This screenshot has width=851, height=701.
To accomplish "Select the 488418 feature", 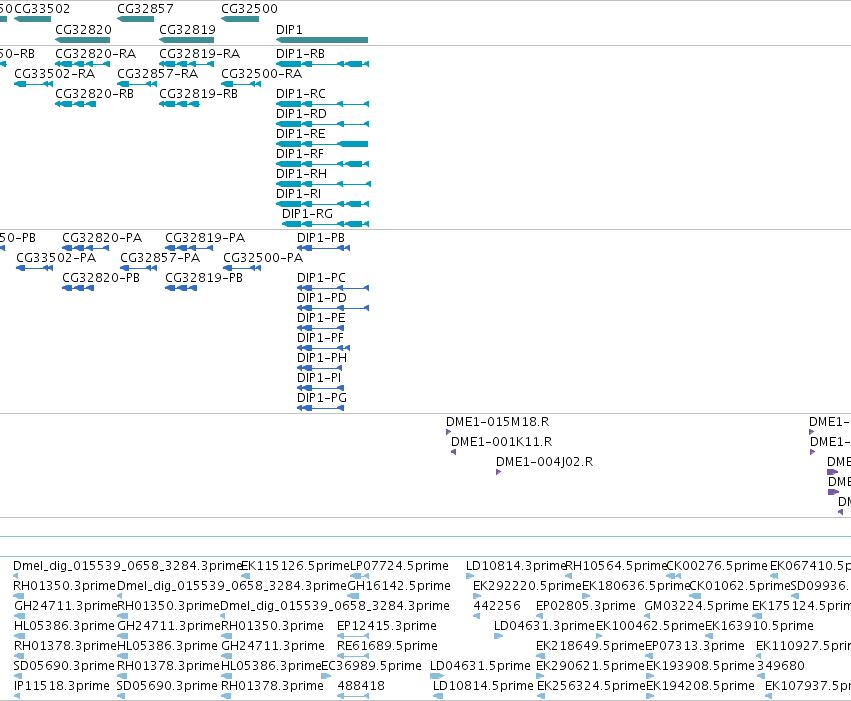I will tap(353, 696).
